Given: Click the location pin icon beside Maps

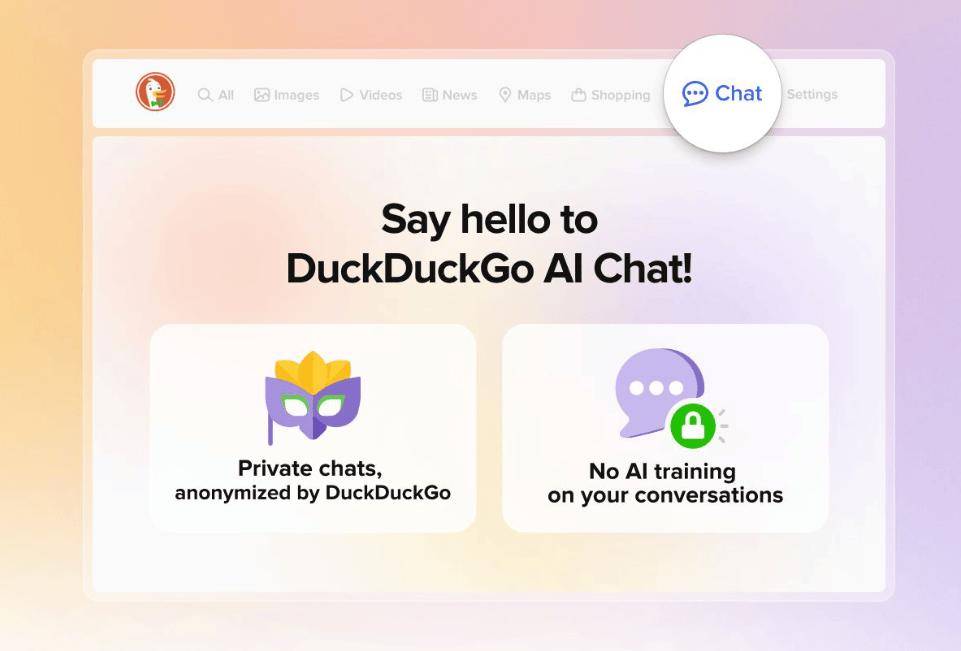Looking at the screenshot, I should [x=505, y=94].
